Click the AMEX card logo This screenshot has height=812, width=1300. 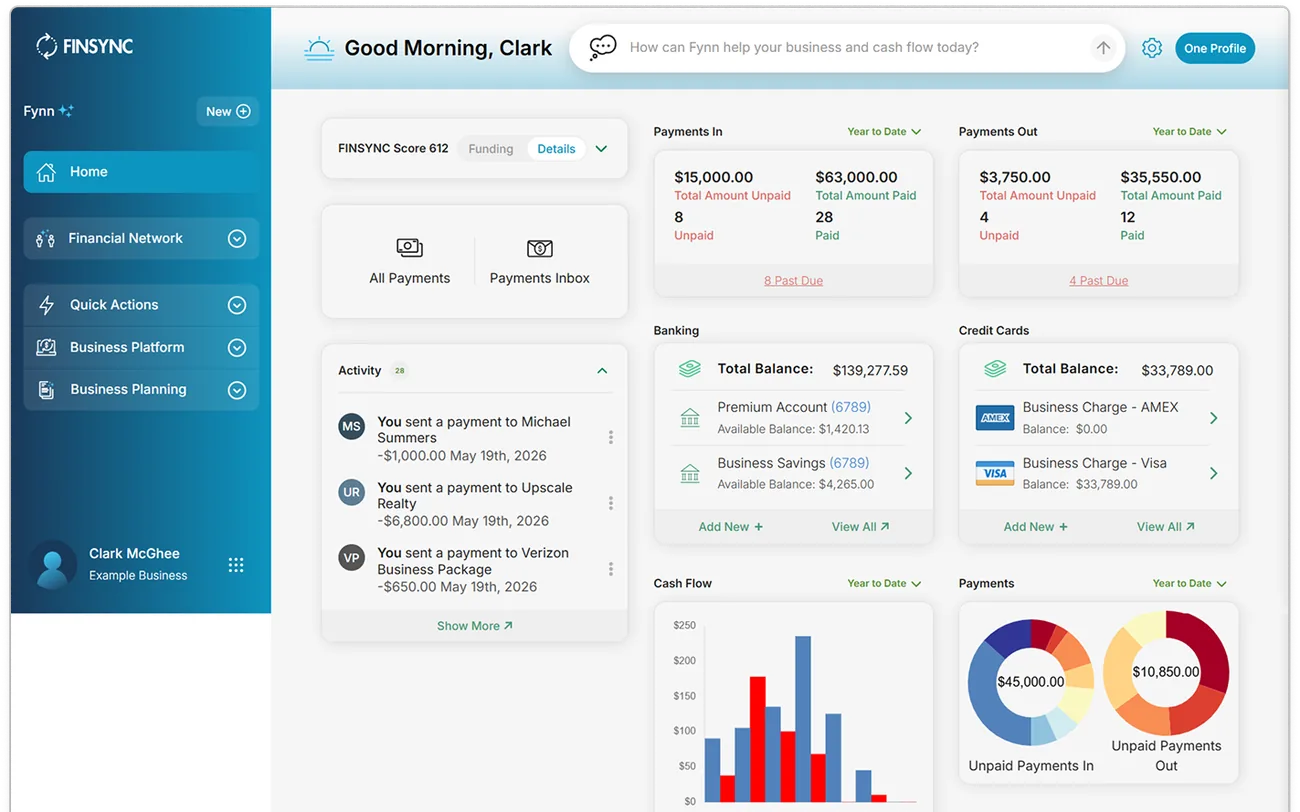[x=995, y=418]
